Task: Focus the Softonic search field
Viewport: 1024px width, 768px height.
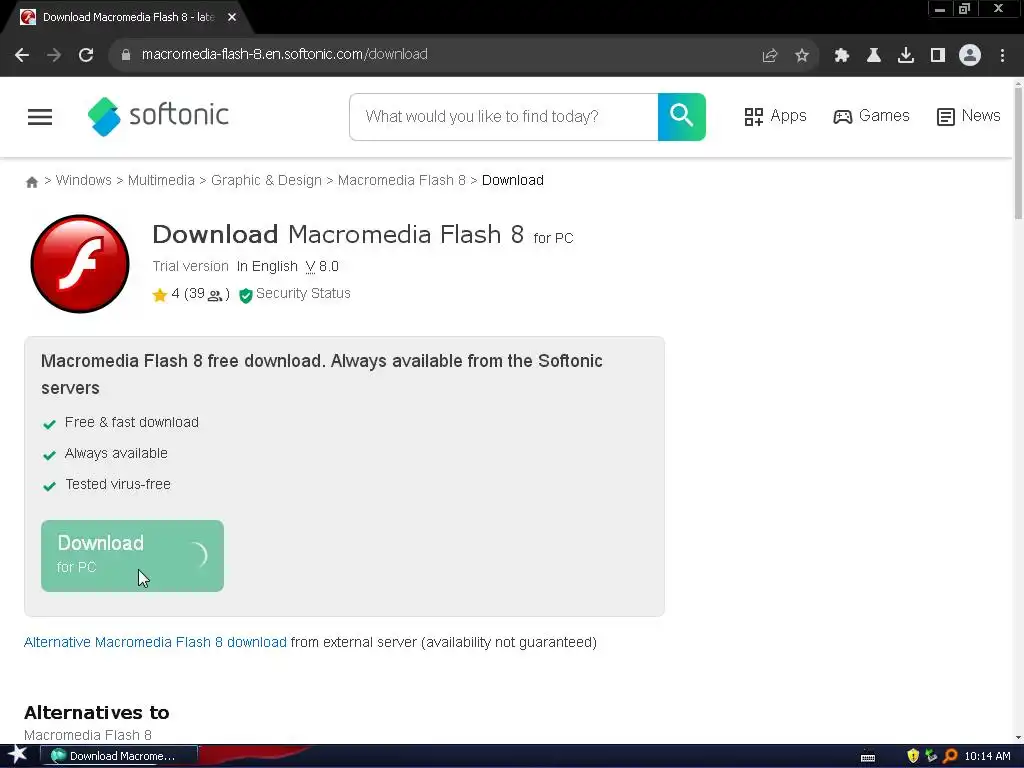Action: click(504, 117)
